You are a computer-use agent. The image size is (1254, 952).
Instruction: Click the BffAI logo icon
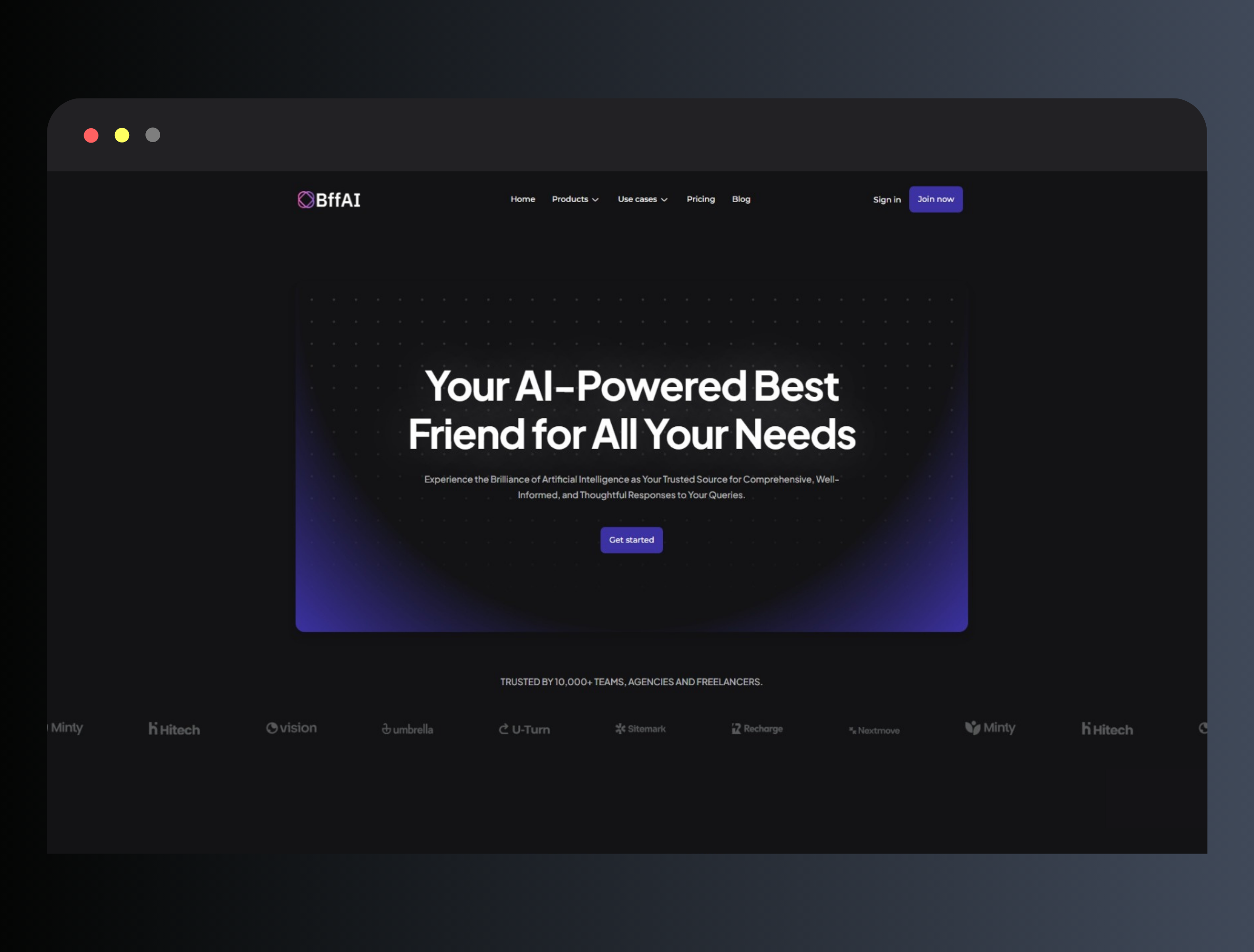[307, 199]
